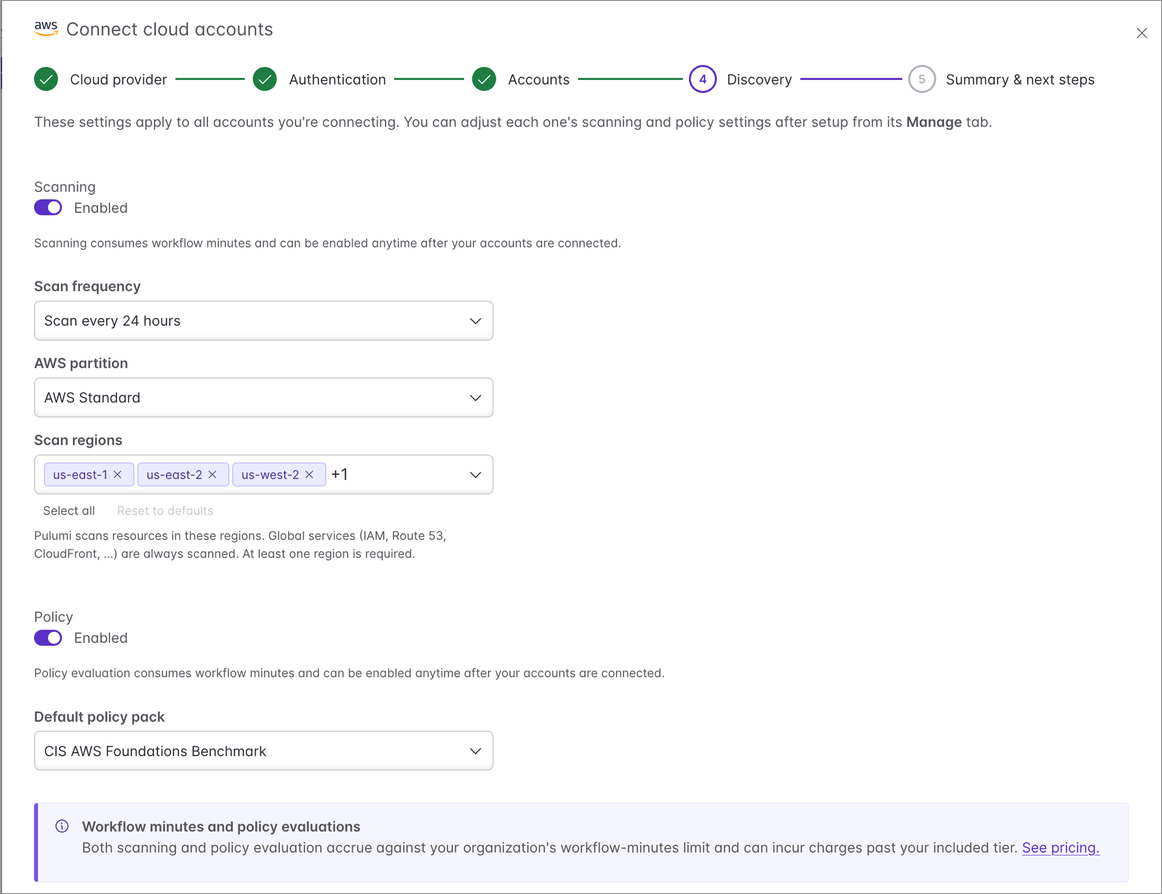Click the us-west-2 region chip

click(279, 474)
